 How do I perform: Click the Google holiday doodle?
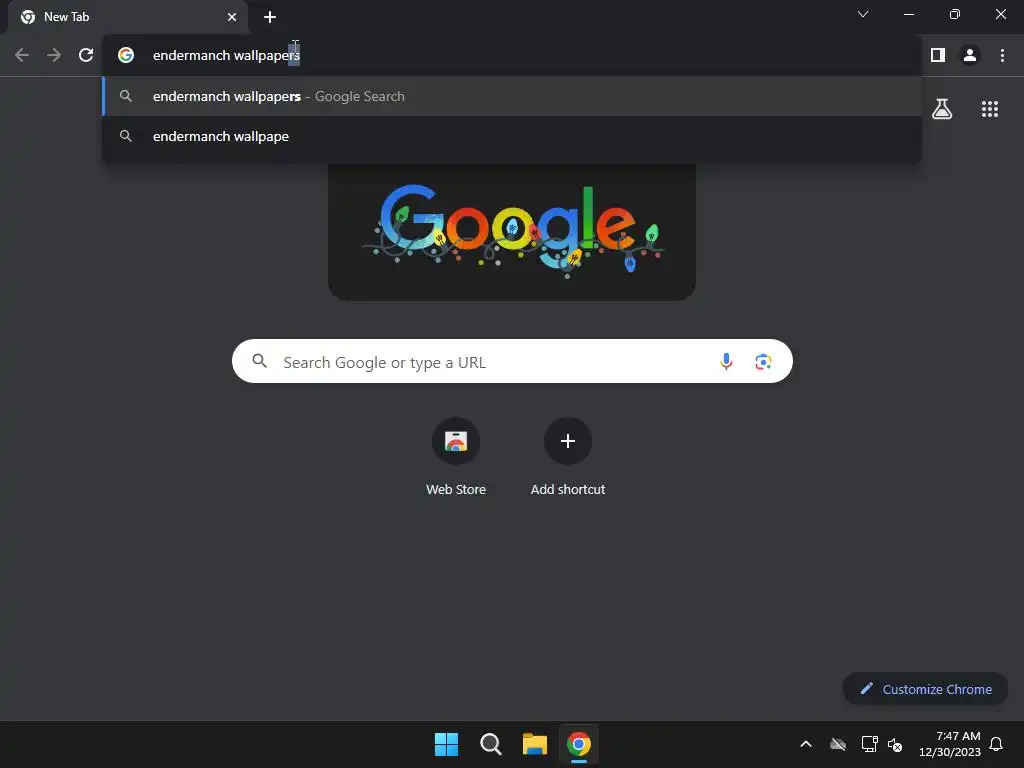pyautogui.click(x=512, y=232)
